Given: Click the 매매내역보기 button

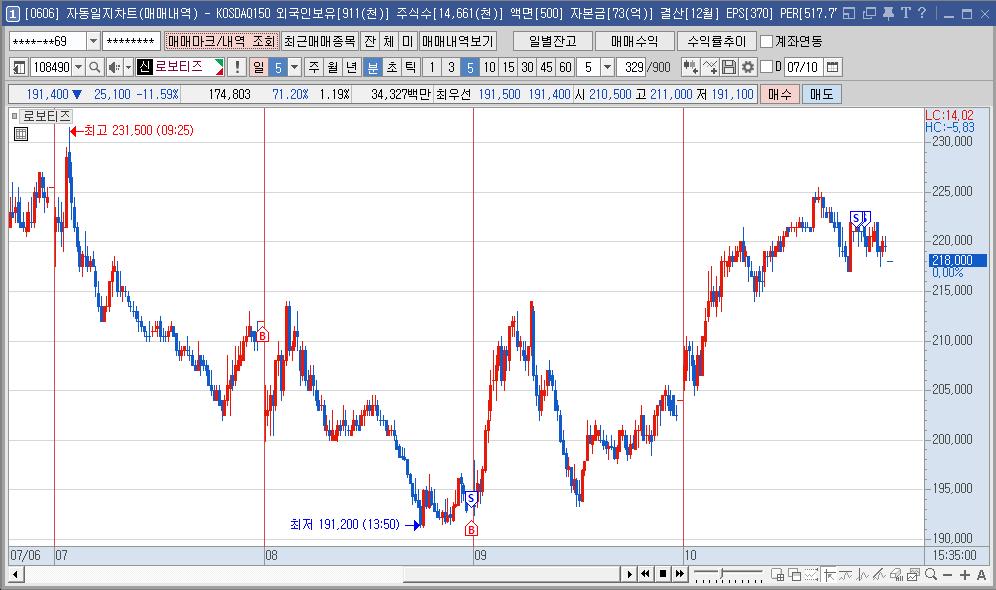Looking at the screenshot, I should coord(457,41).
